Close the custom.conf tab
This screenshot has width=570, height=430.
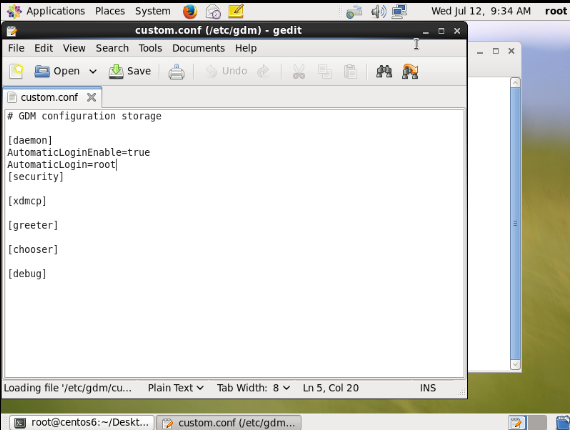(x=91, y=97)
